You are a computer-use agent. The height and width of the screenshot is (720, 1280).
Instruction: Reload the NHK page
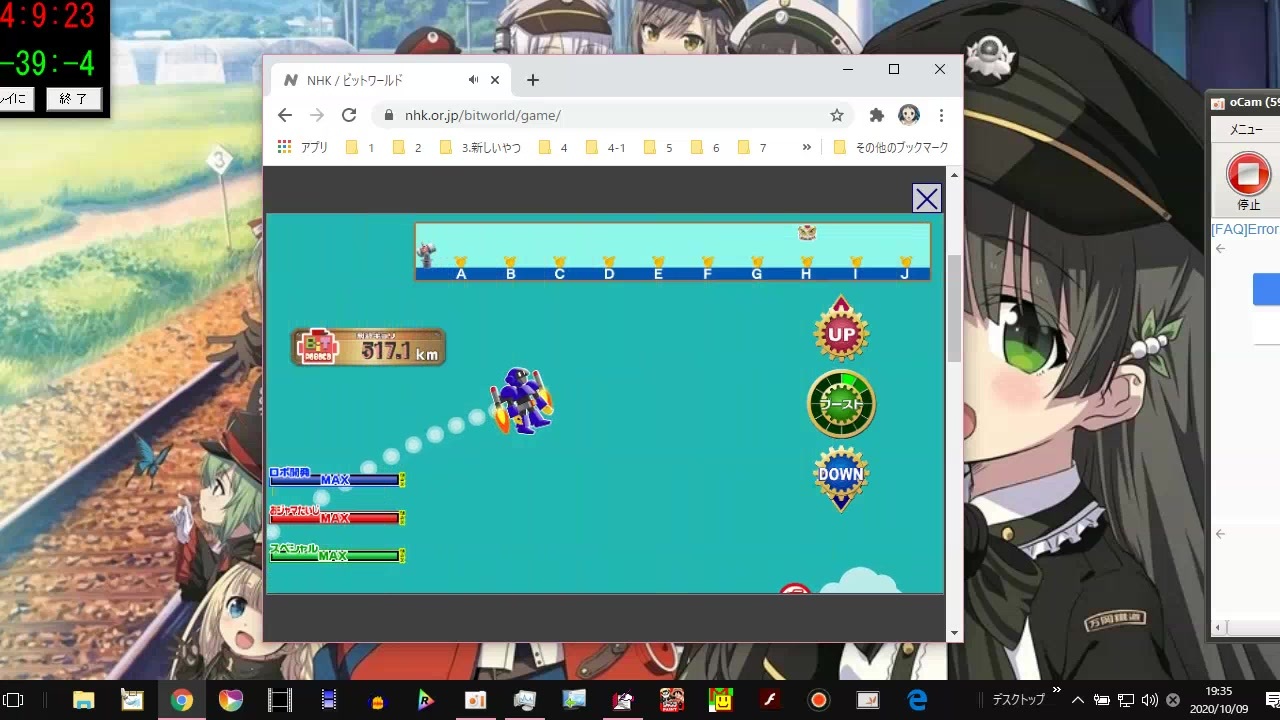(349, 115)
